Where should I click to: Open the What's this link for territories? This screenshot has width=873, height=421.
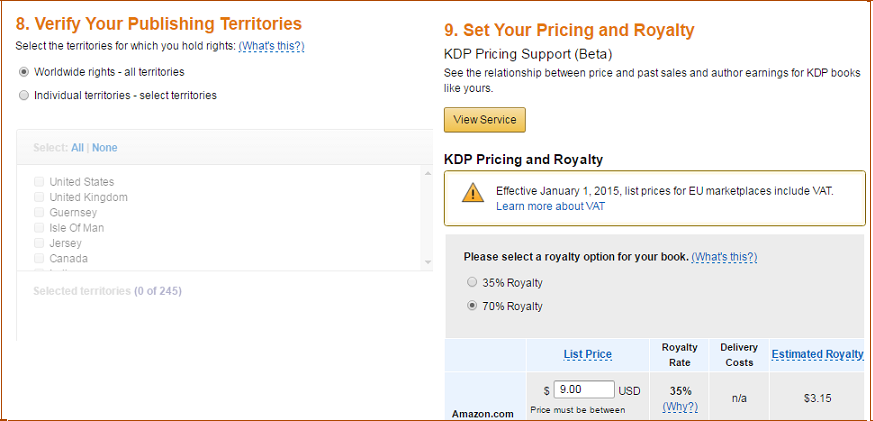point(271,46)
